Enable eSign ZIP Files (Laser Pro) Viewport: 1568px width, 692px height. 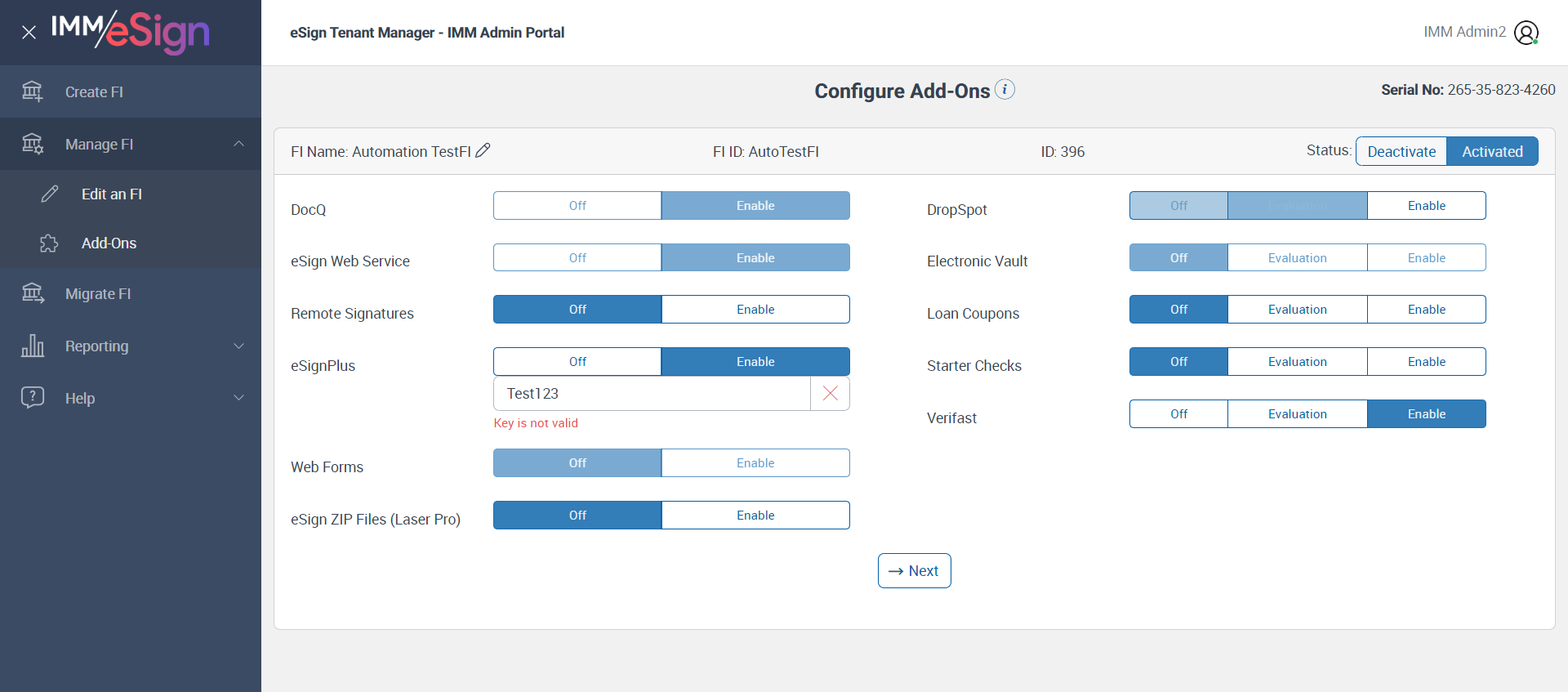[x=755, y=516]
